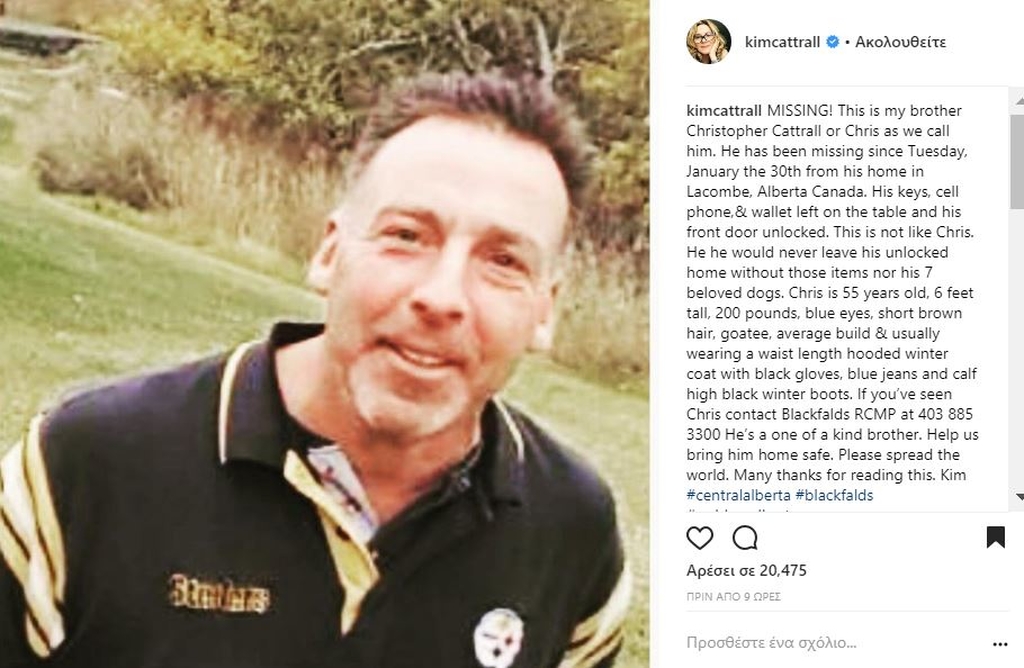
Task: Save post with the bookmark icon
Action: (995, 537)
